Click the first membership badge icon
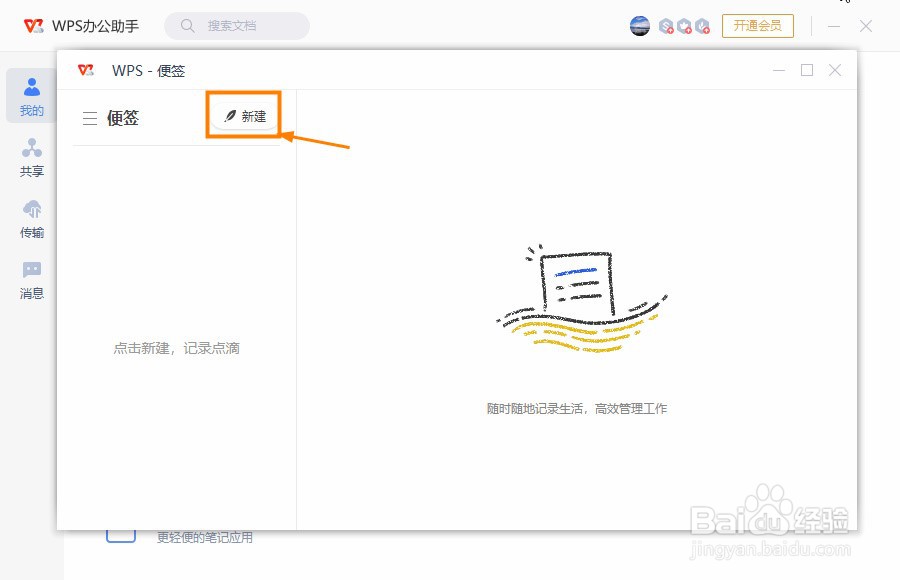This screenshot has width=900, height=580. click(666, 26)
